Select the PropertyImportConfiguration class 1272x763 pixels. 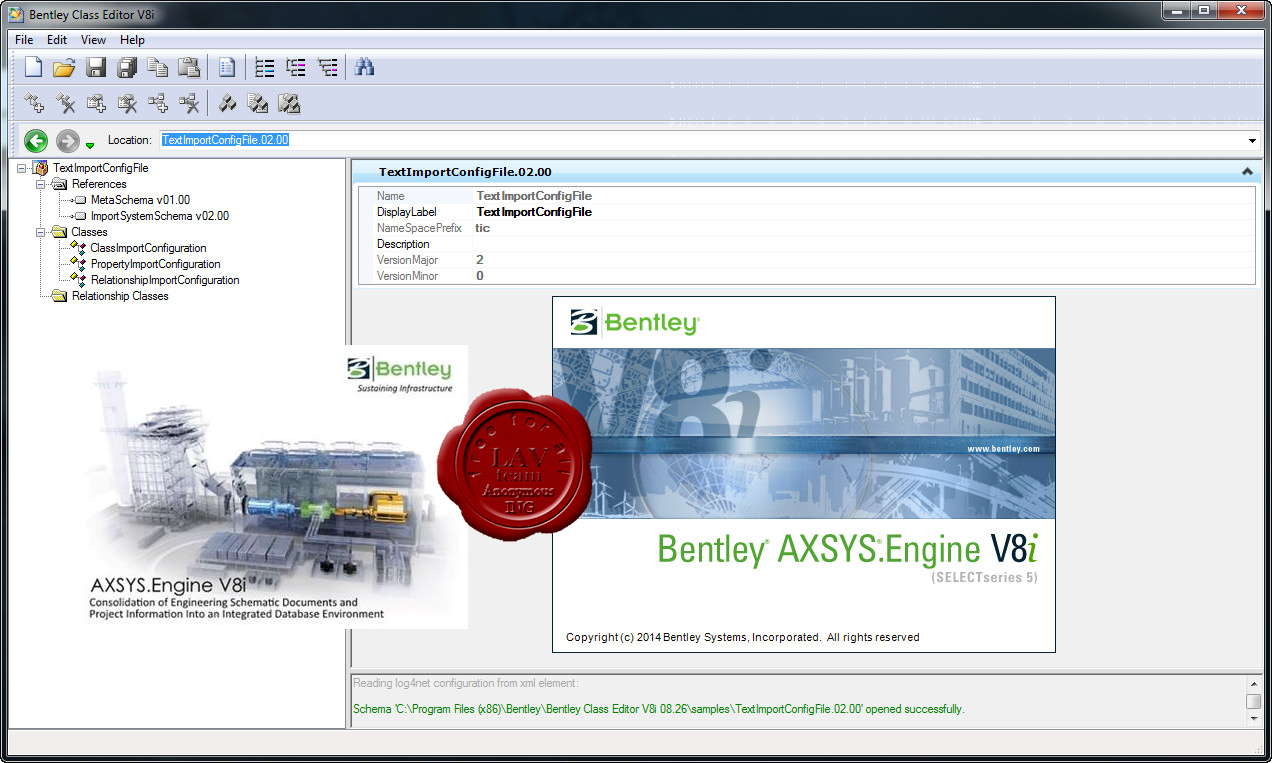click(155, 264)
